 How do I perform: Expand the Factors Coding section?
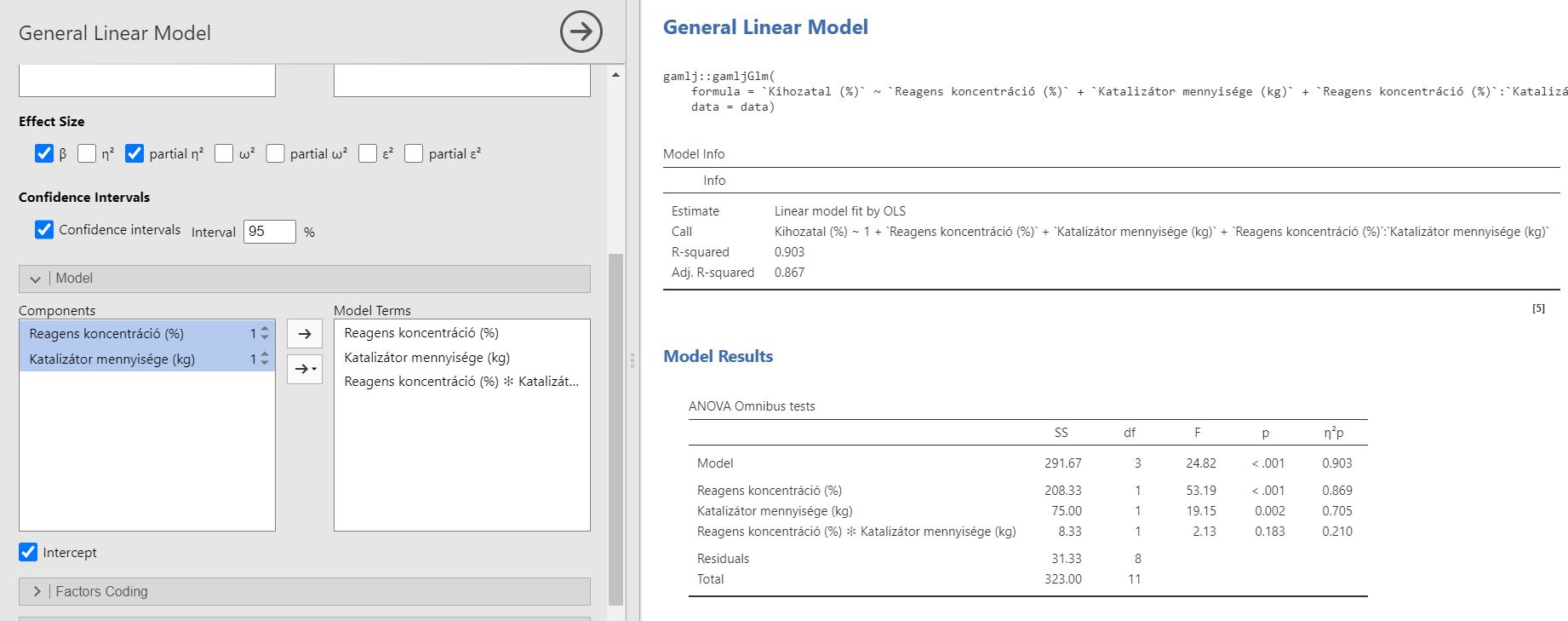37,591
